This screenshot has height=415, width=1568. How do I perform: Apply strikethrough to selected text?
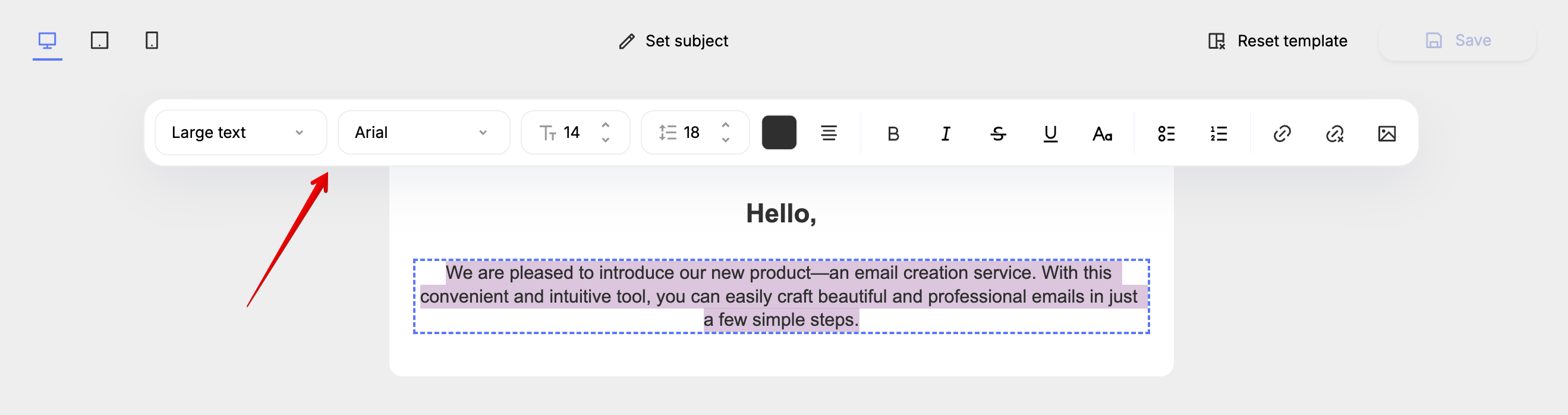tap(997, 133)
